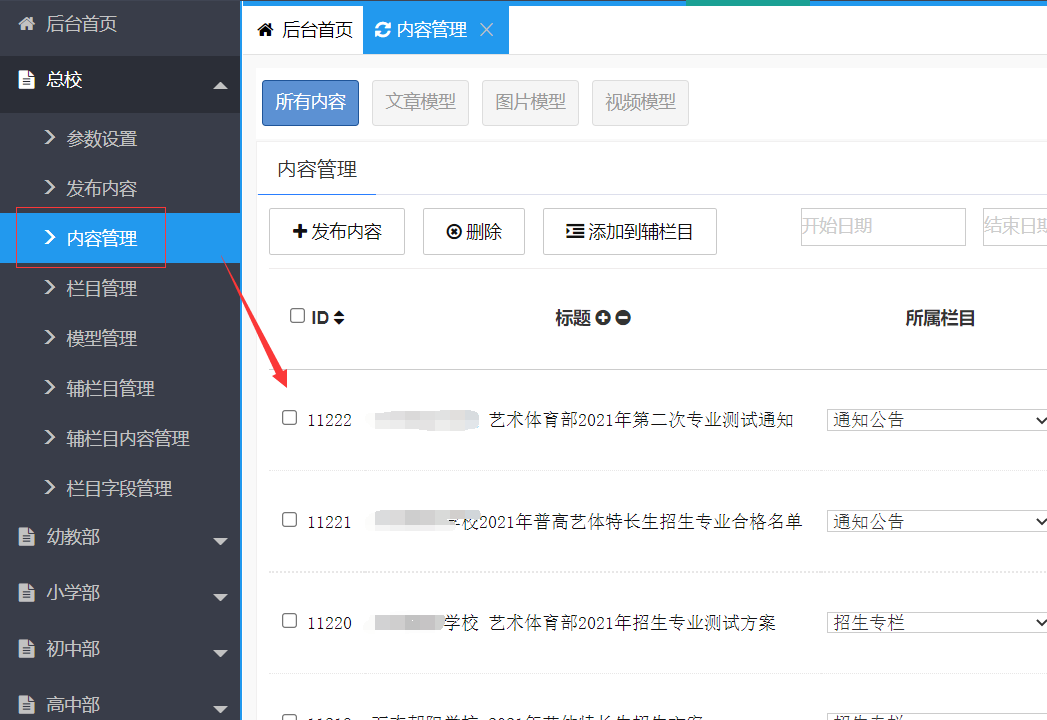Check the box for row 11222
This screenshot has width=1047, height=720.
290,418
